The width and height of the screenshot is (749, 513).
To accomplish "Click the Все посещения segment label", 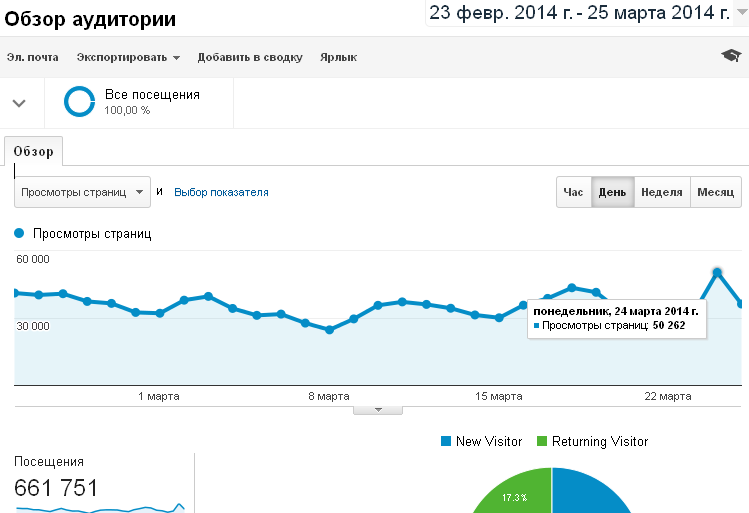I will (x=152, y=95).
